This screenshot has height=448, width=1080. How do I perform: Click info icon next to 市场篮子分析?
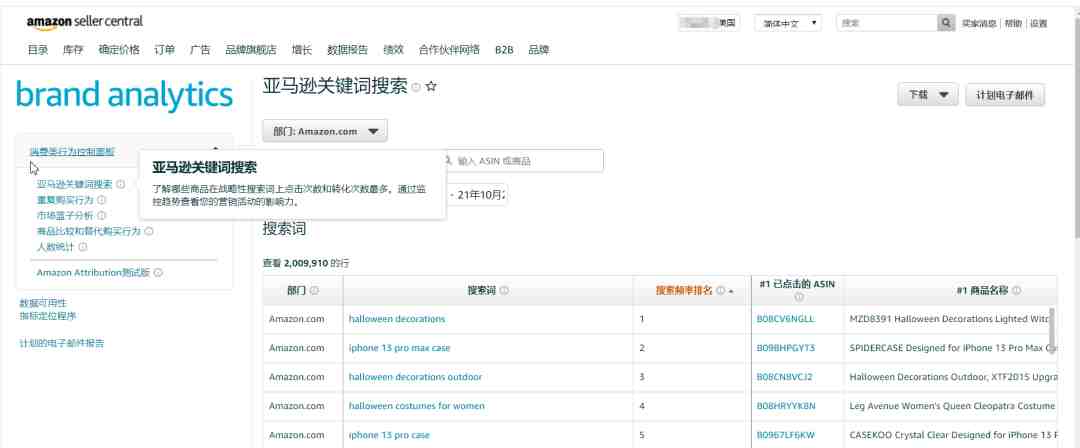tap(102, 216)
